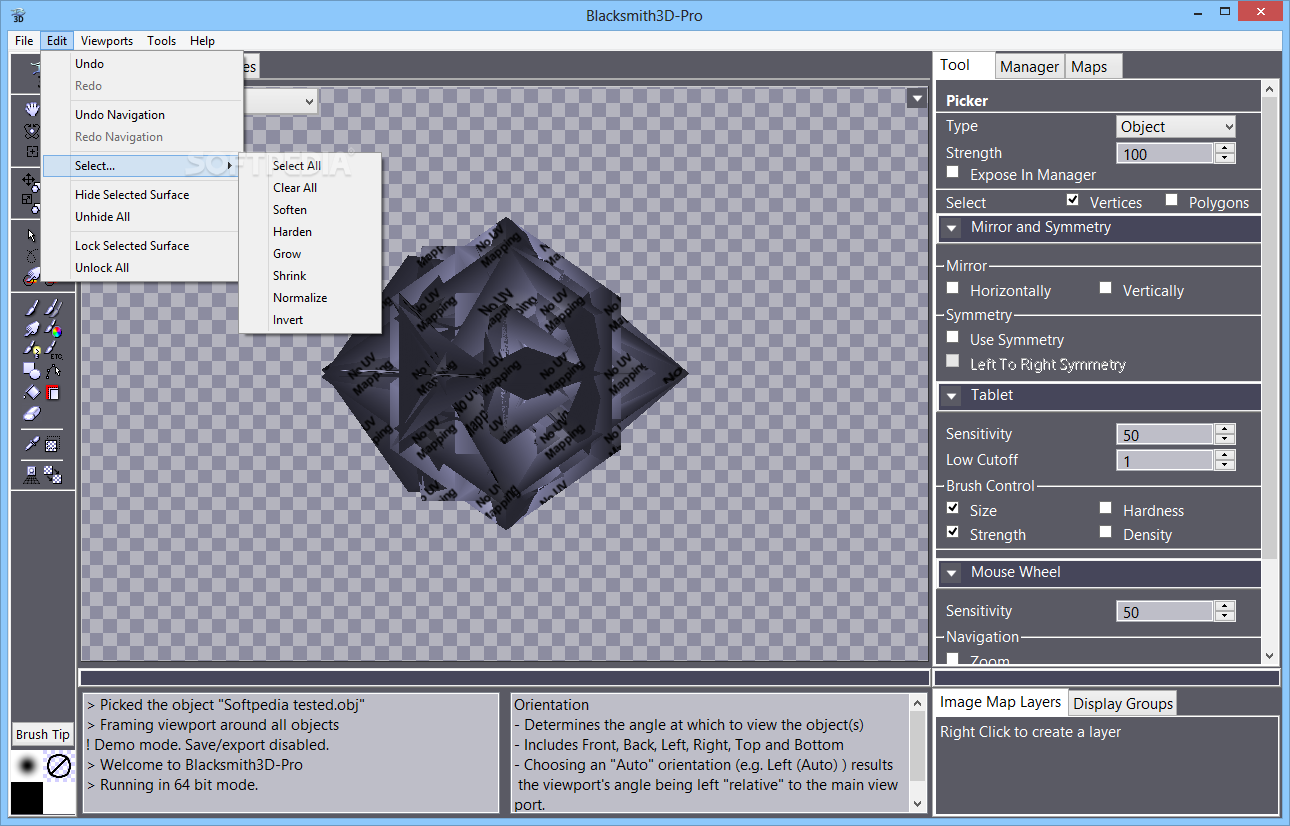Click Orientation help scroll down arrow
Image resolution: width=1290 pixels, height=826 pixels.
click(918, 804)
